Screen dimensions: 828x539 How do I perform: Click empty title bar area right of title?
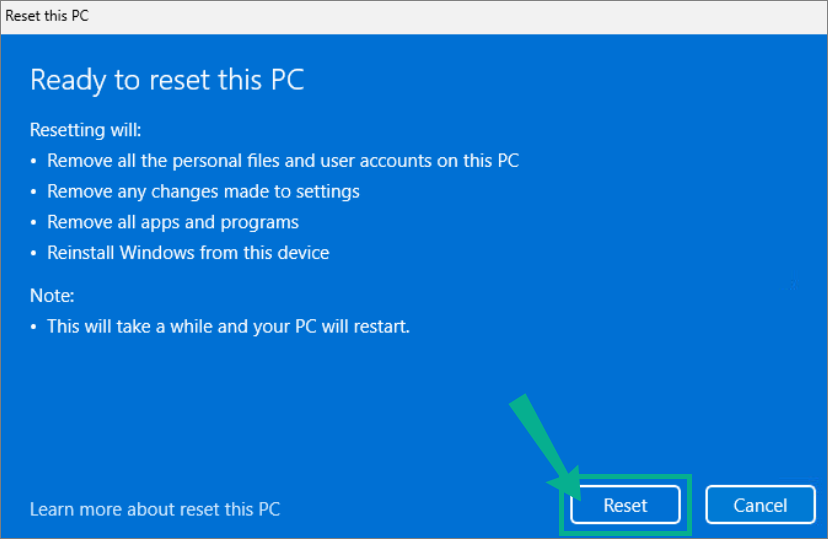454,16
